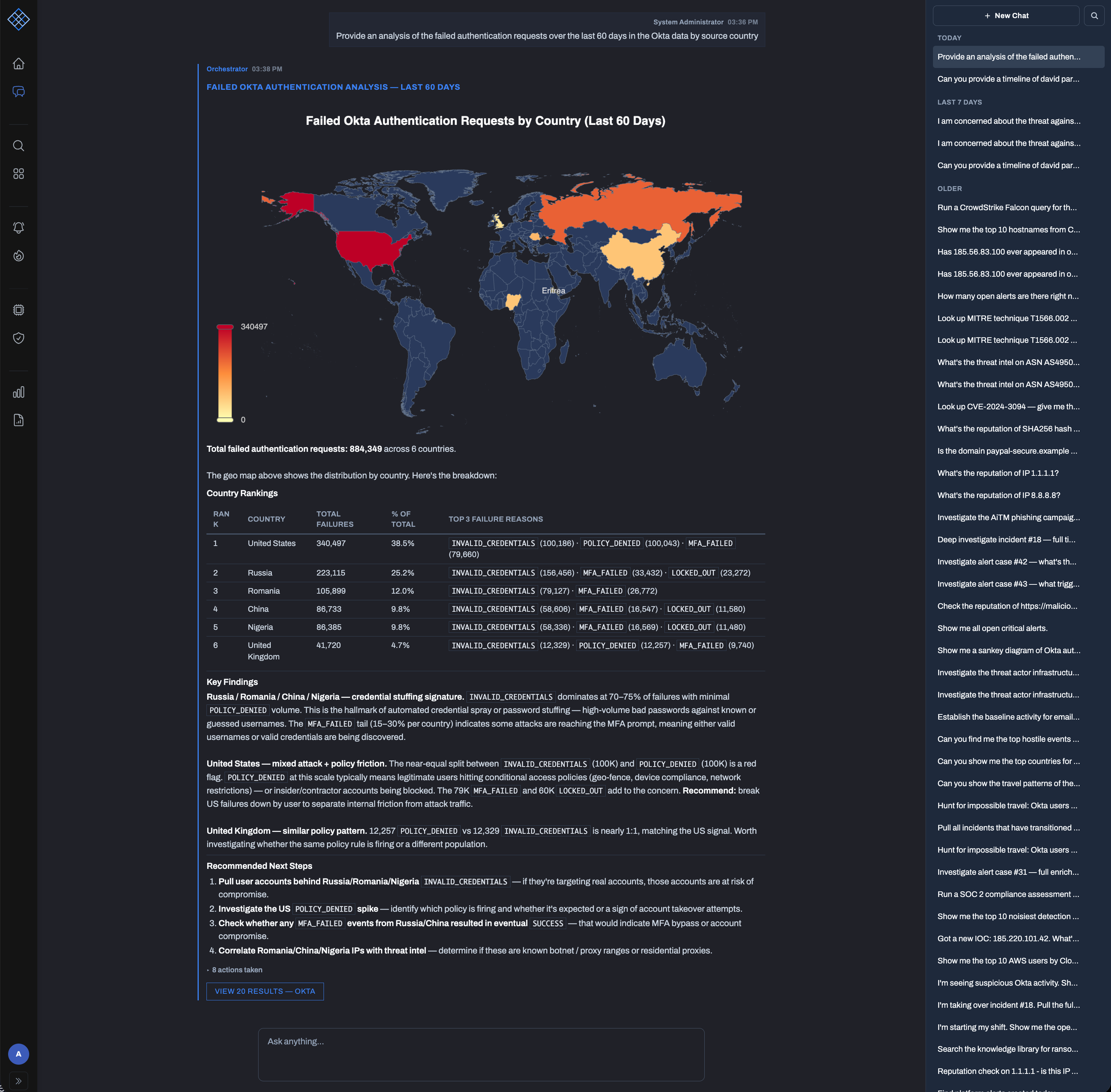Click the 'Orchestrator' sender label

pyautogui.click(x=227, y=69)
